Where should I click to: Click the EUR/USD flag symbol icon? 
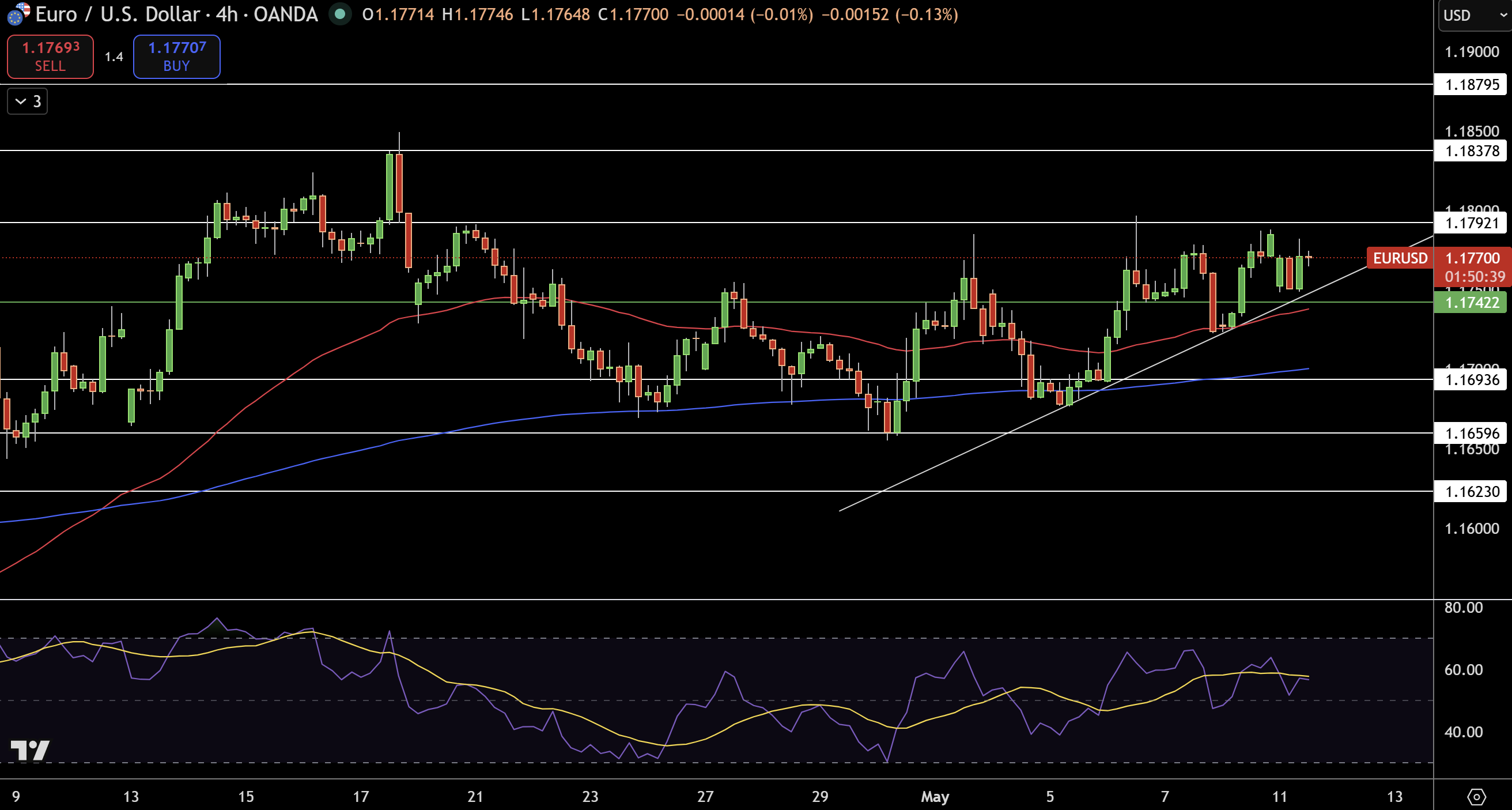click(x=18, y=13)
